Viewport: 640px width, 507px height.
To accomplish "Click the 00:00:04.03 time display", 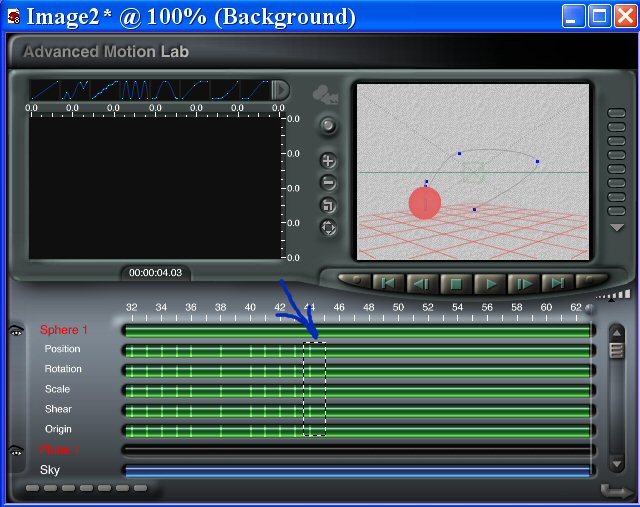I will [156, 273].
